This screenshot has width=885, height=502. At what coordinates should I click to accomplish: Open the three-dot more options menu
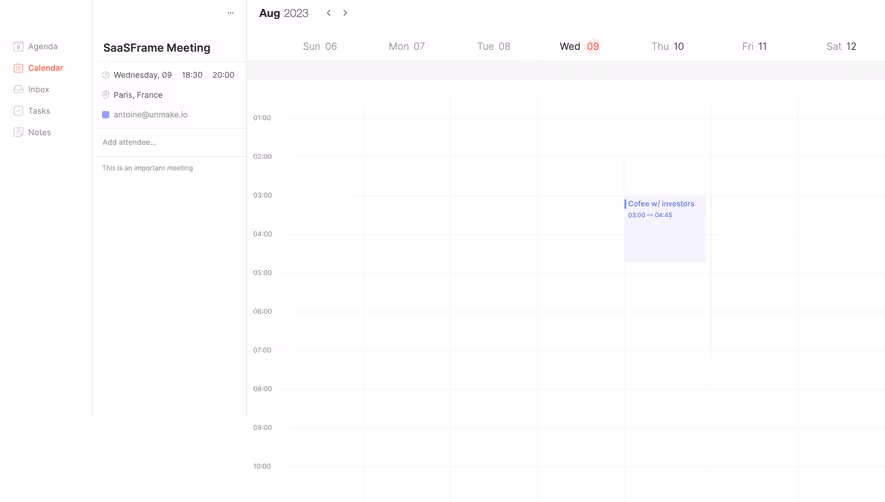(230, 13)
